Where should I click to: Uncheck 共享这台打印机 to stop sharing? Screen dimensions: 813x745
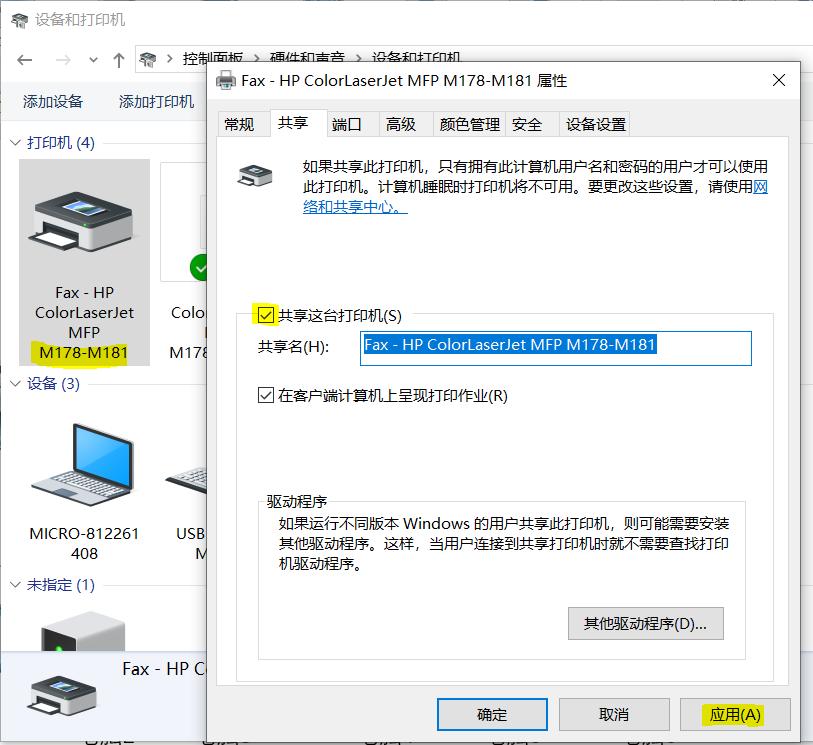click(266, 315)
